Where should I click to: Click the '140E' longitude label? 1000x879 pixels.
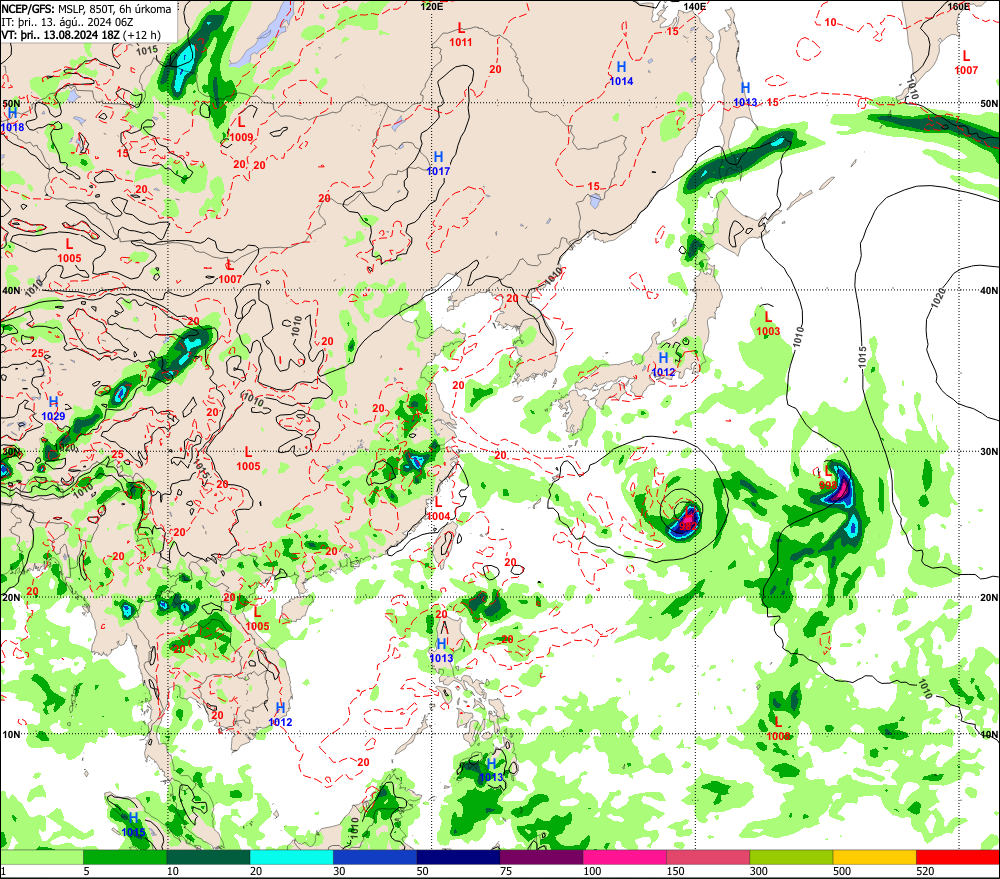coord(695,6)
